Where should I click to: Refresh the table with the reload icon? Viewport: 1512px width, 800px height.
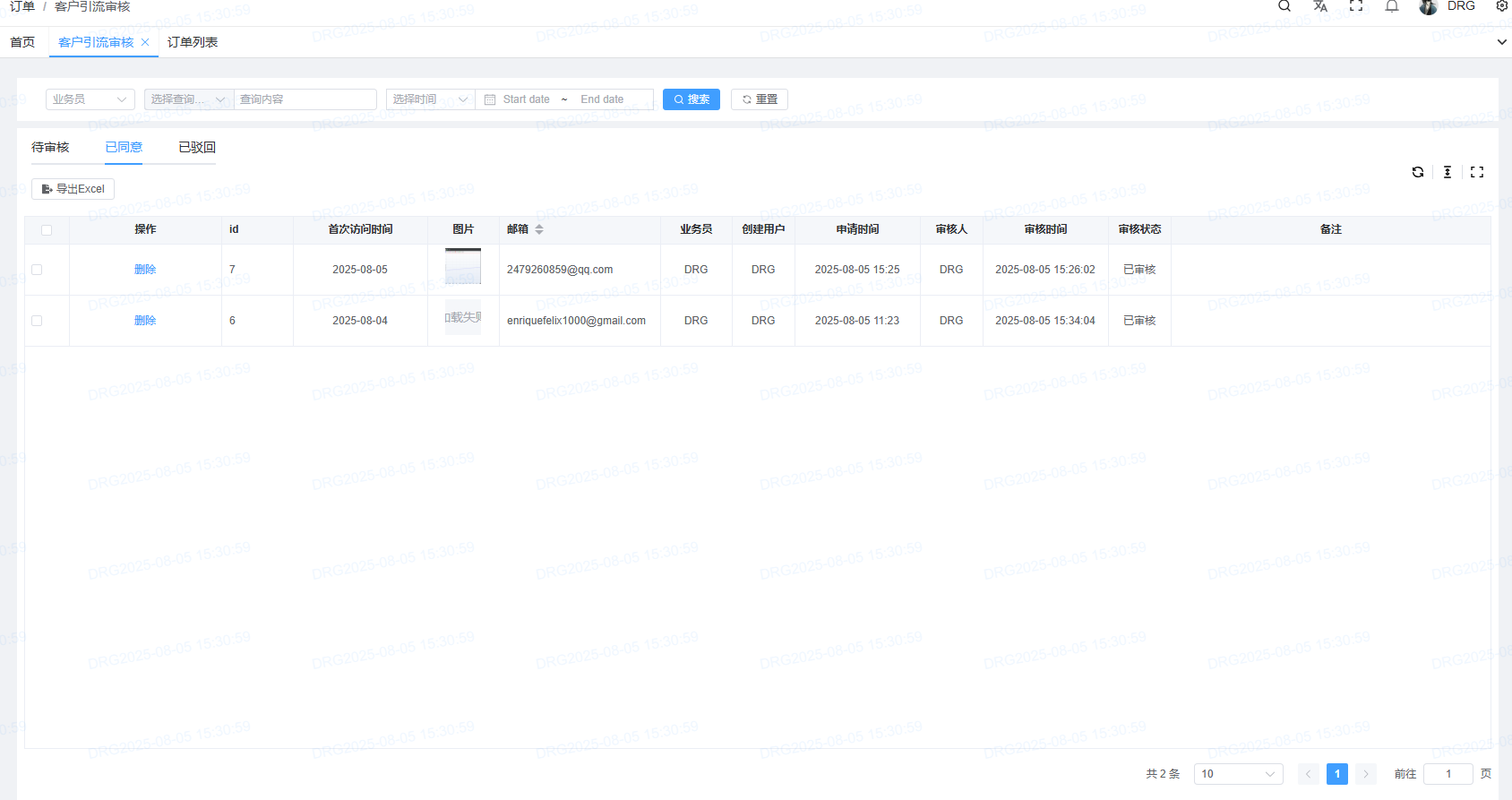coord(1418,172)
